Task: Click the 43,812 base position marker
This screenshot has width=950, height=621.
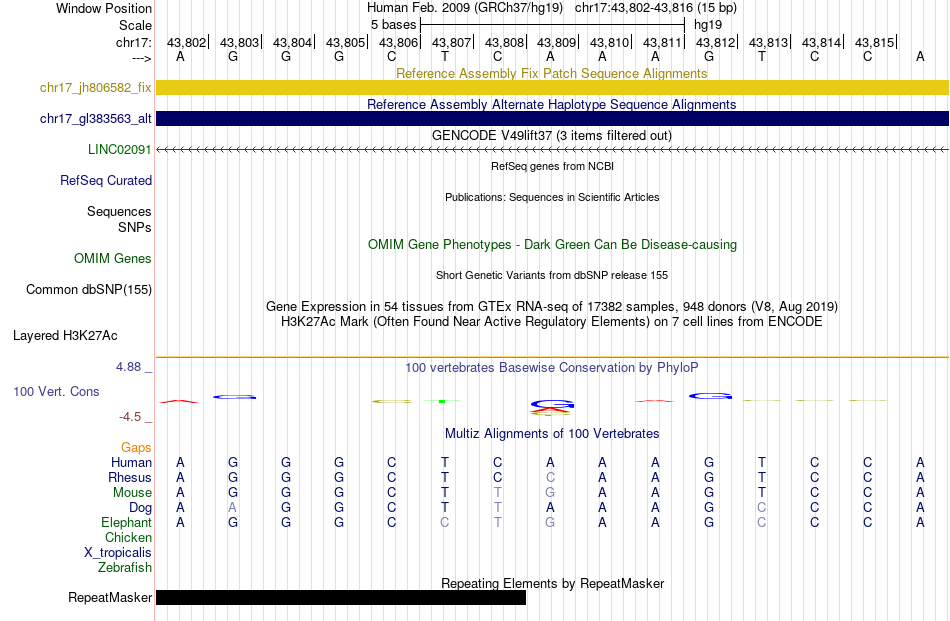Action: point(716,42)
